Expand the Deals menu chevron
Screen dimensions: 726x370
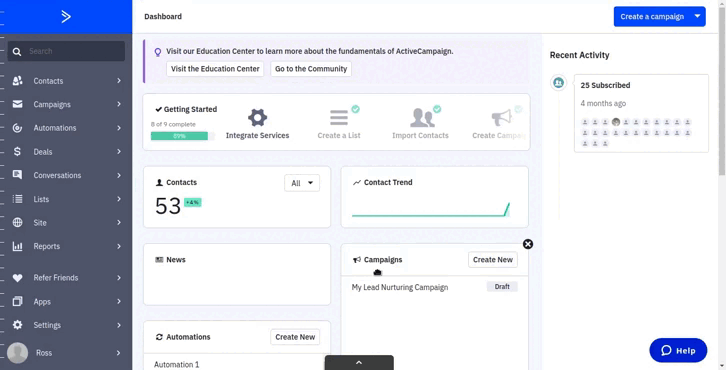pyautogui.click(x=119, y=151)
